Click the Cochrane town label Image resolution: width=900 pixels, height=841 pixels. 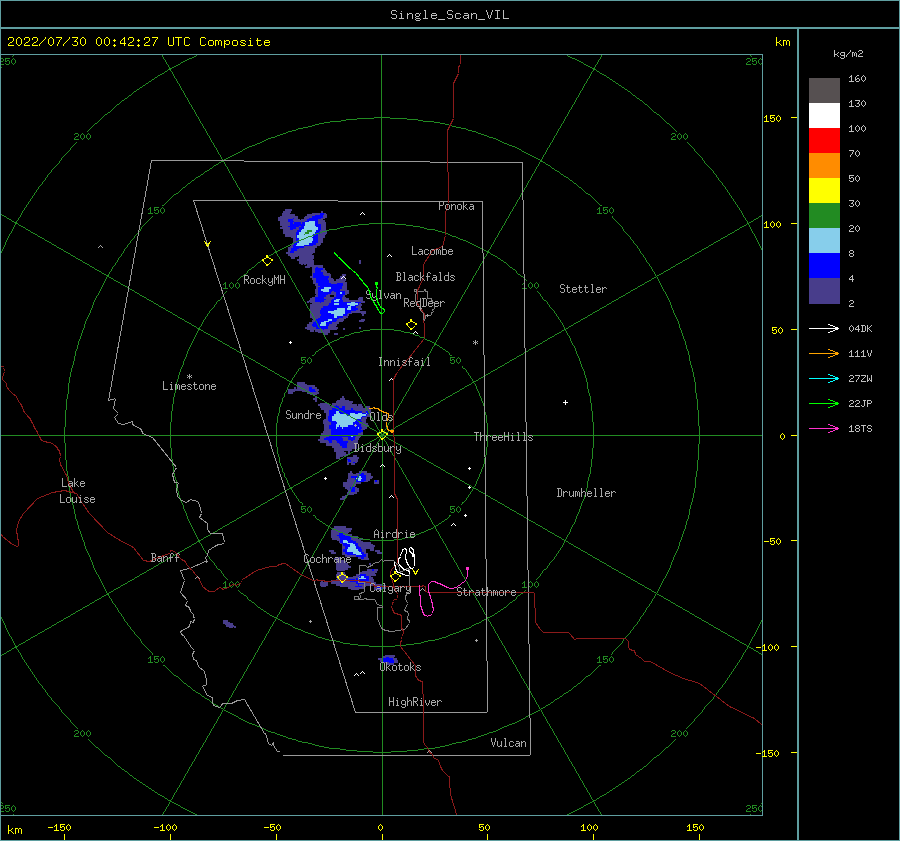pos(327,559)
